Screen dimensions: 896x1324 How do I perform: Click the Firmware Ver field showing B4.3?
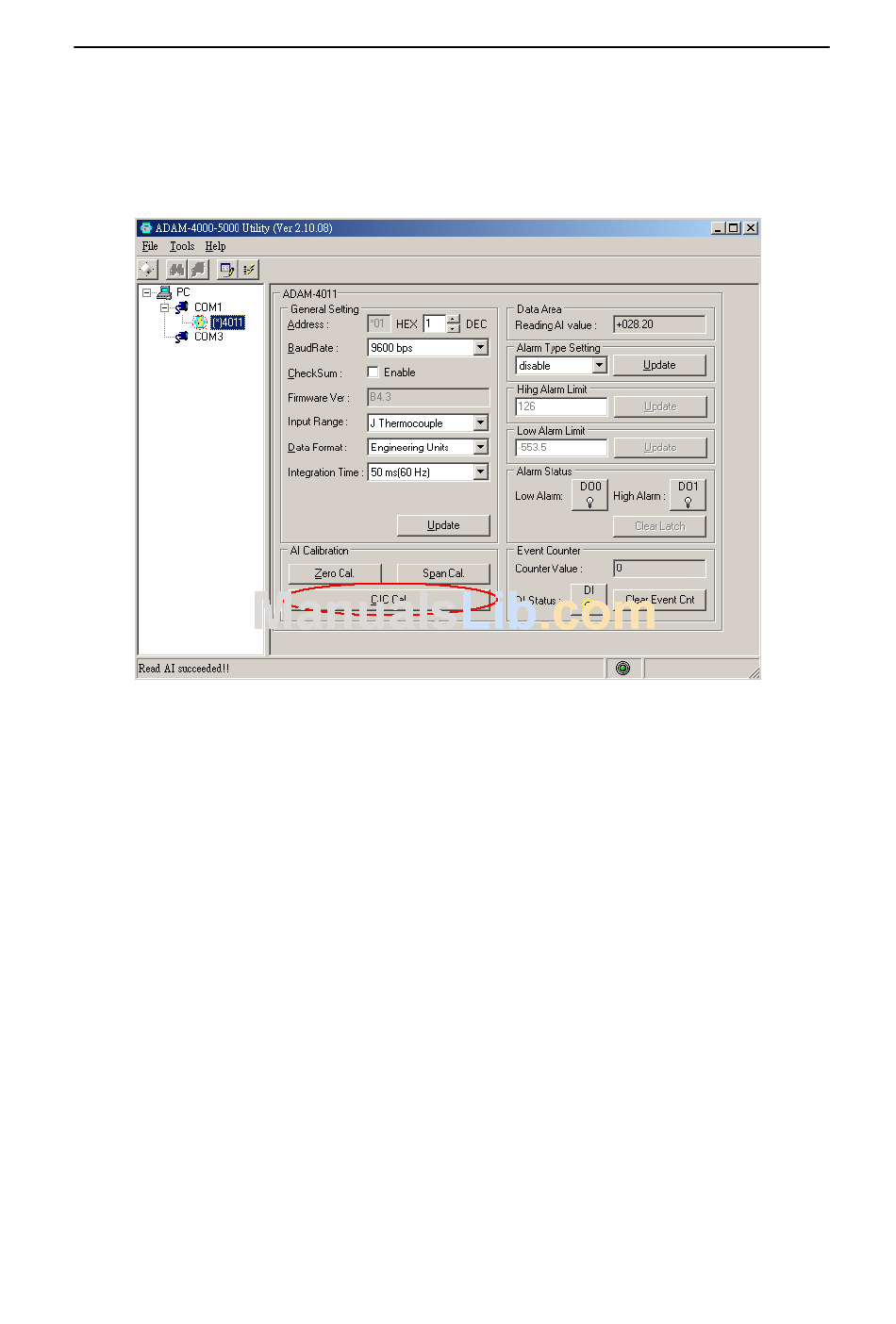tap(428, 398)
